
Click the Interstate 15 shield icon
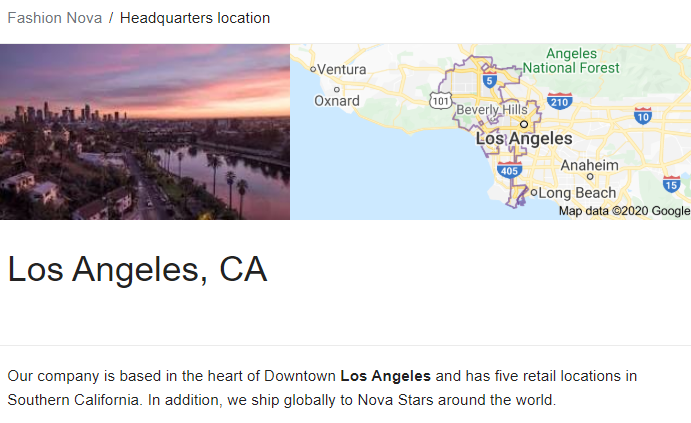point(671,184)
